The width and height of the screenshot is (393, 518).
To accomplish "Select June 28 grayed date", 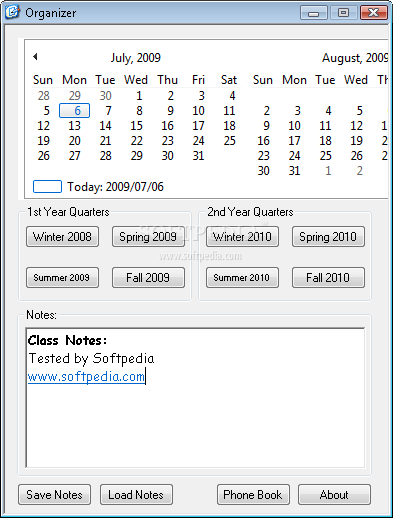I will click(44, 96).
